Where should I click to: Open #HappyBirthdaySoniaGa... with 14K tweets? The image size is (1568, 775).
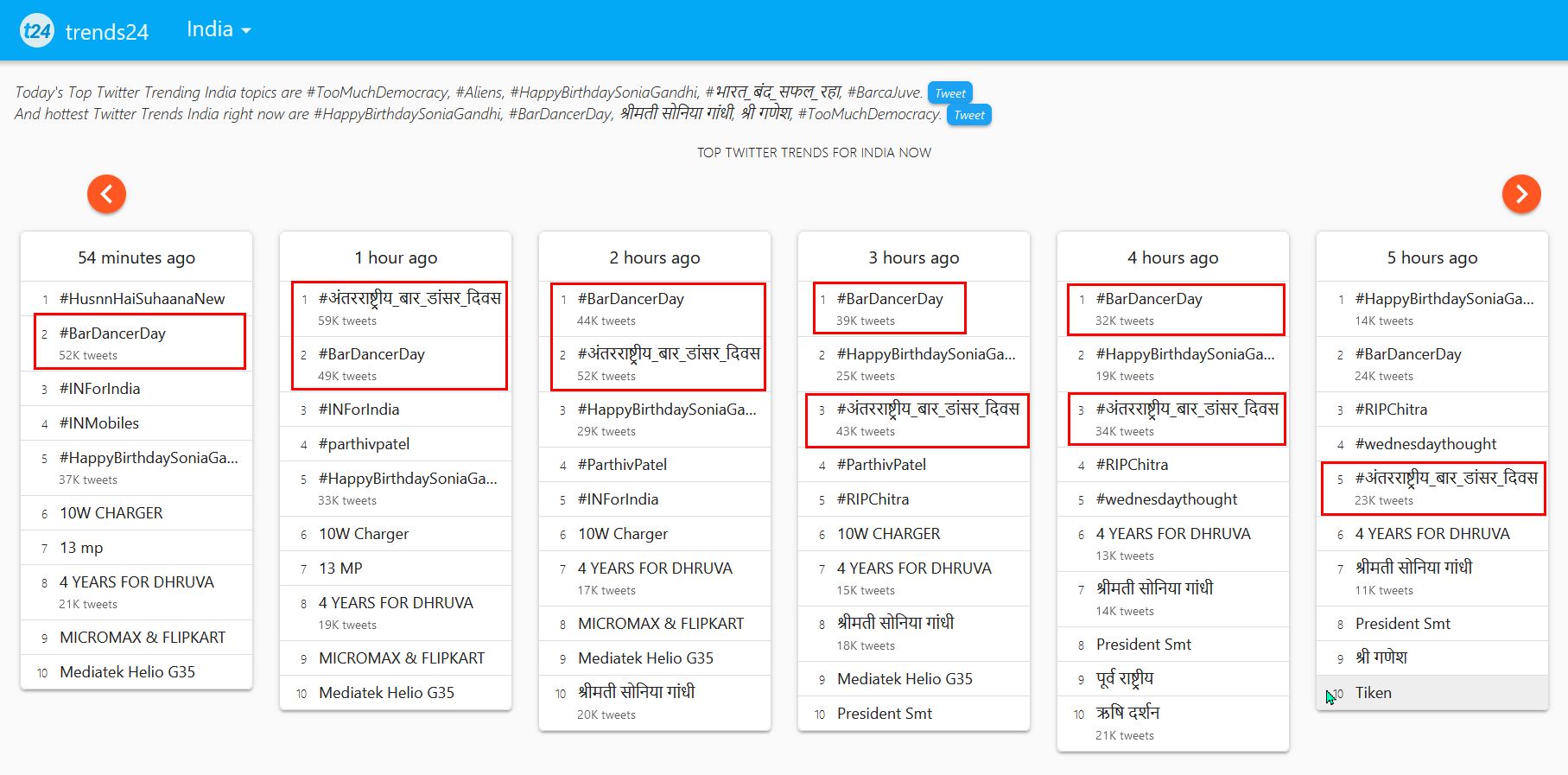pos(1444,299)
